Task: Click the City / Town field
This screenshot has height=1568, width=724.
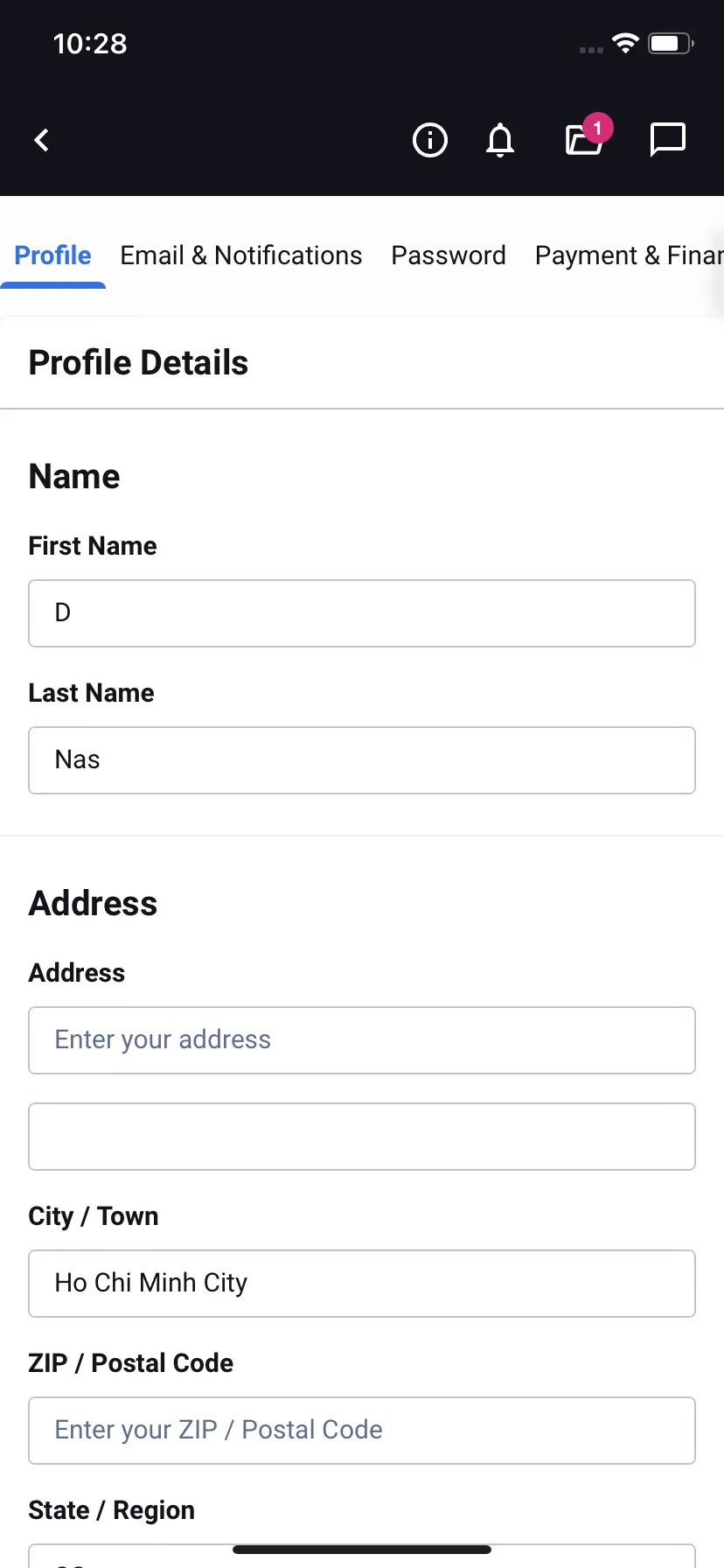Action: (x=362, y=1284)
